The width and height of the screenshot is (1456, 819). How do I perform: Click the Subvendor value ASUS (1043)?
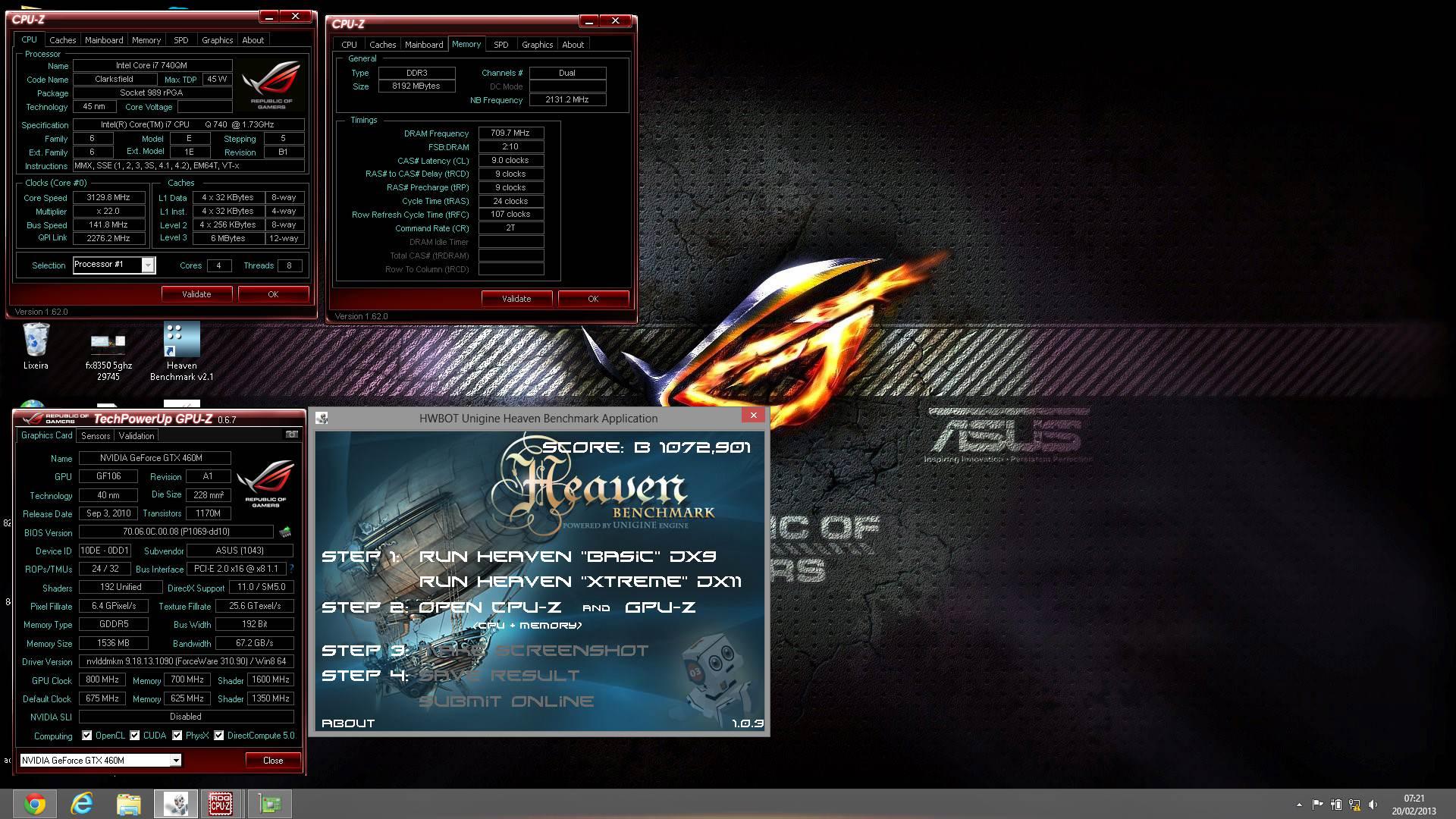[240, 551]
